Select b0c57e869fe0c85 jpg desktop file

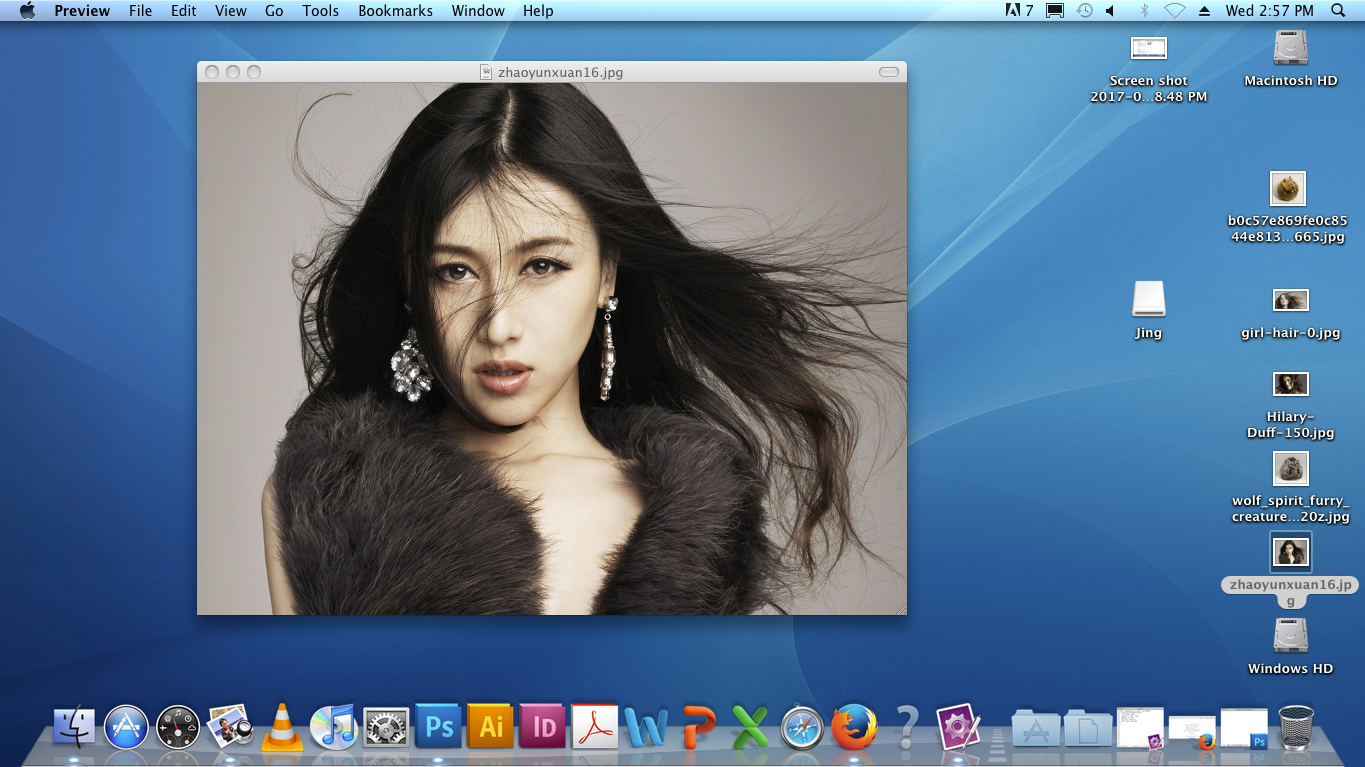(x=1288, y=188)
